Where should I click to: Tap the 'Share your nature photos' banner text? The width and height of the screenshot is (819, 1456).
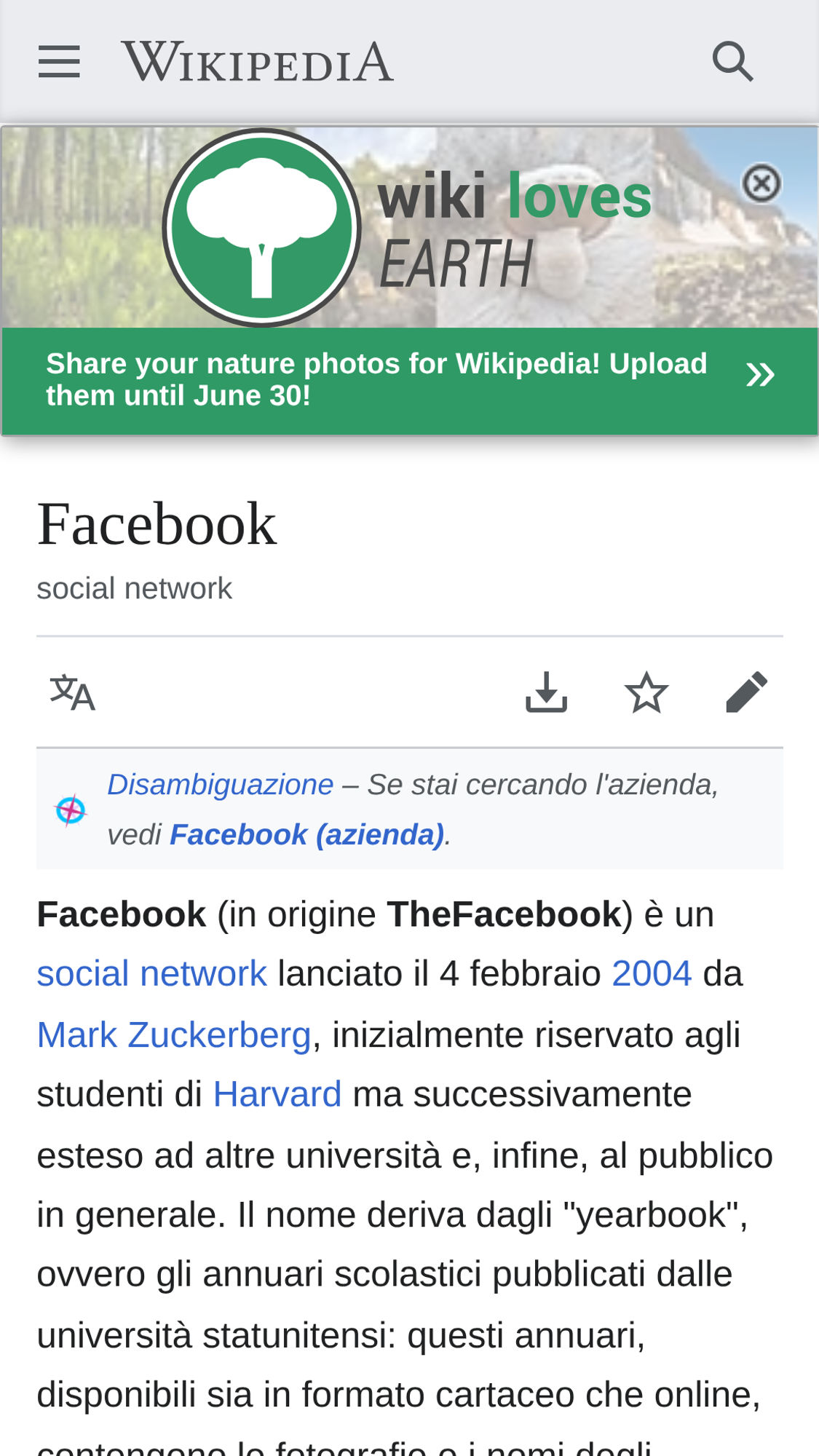click(x=376, y=379)
